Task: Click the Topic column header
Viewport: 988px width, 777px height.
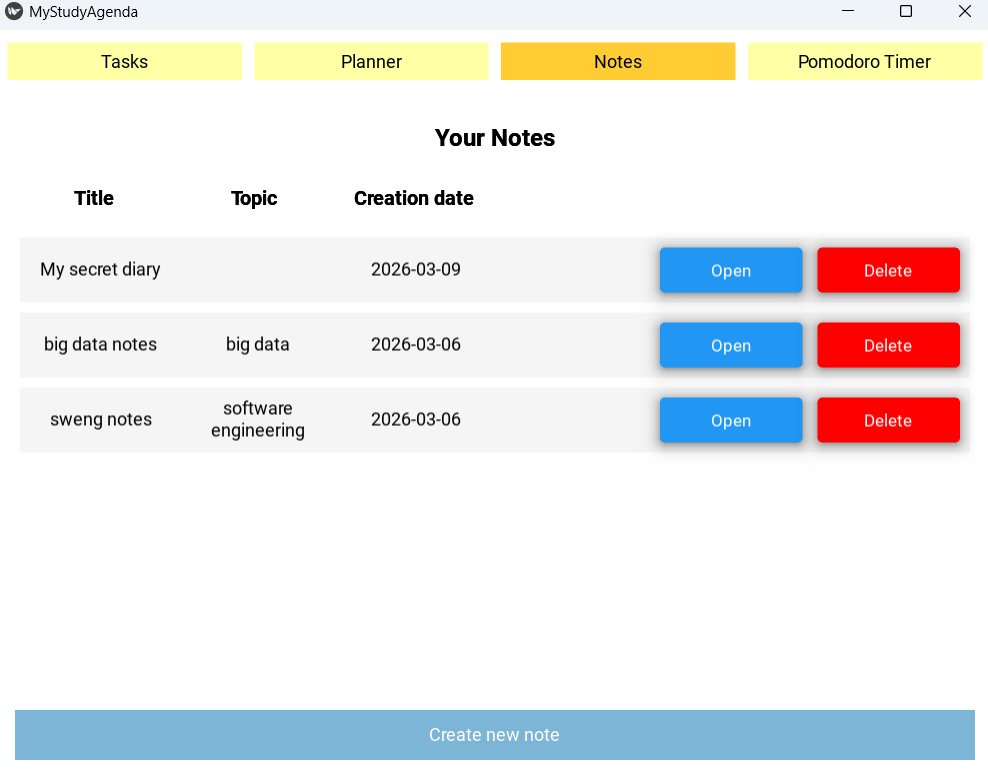Action: [x=254, y=198]
